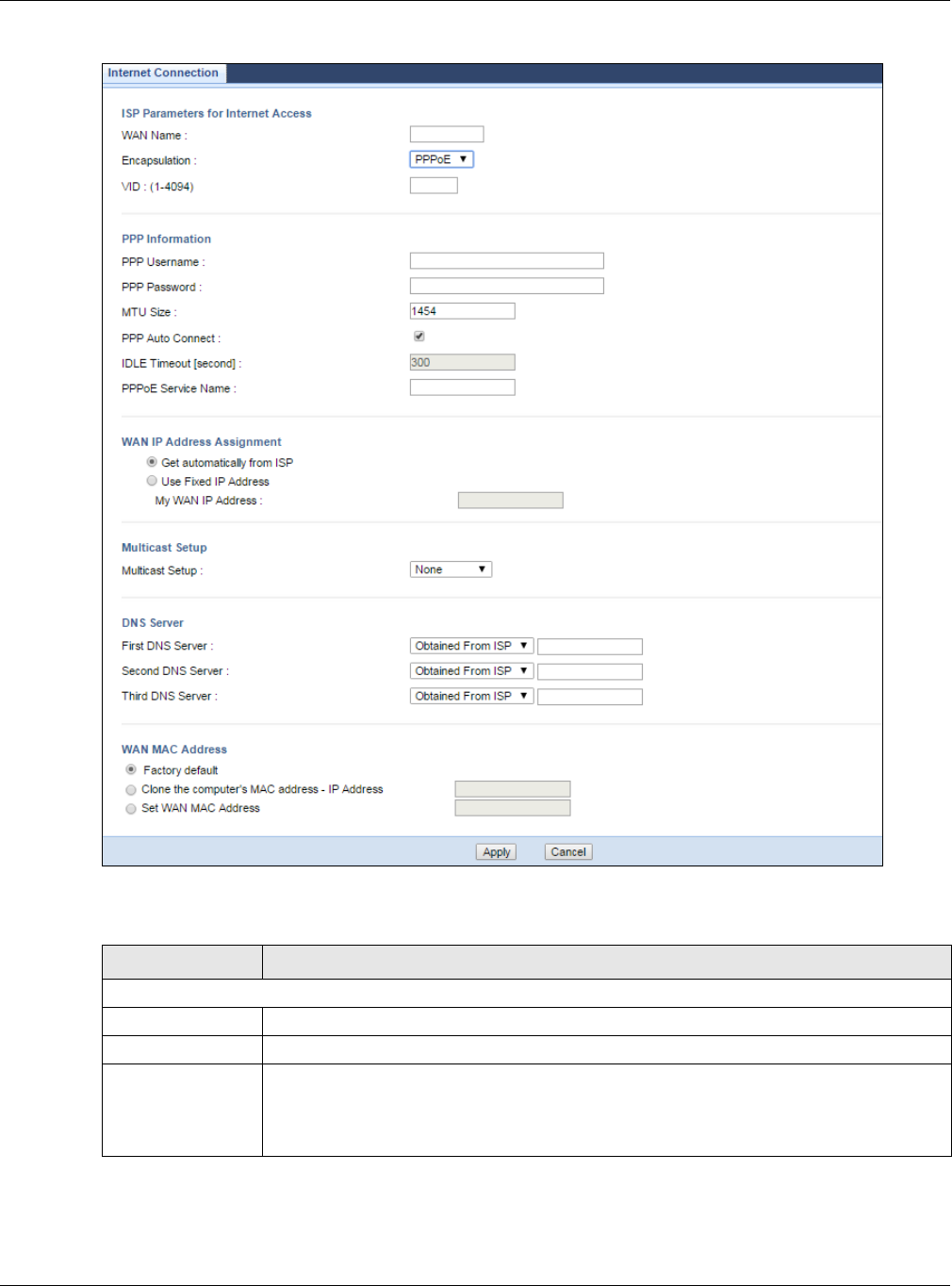Select Use Fixed IP Address radio
Viewport: 952px width, 1286px height.
pos(152,481)
